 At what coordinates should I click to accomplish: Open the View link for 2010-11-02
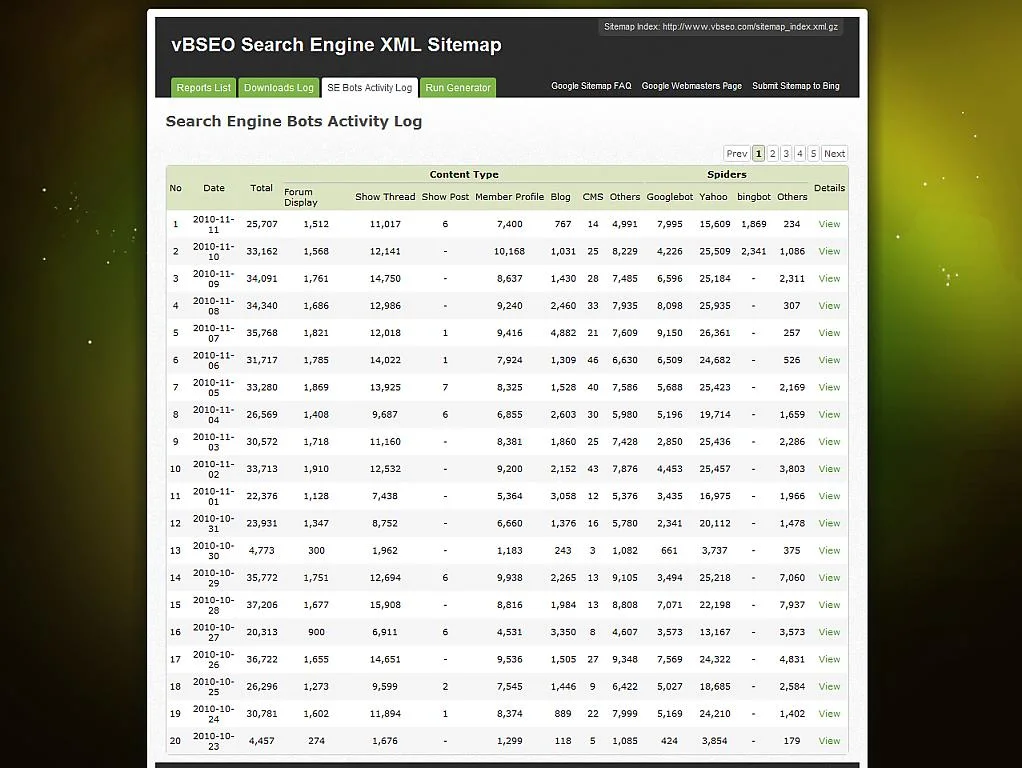coord(829,469)
